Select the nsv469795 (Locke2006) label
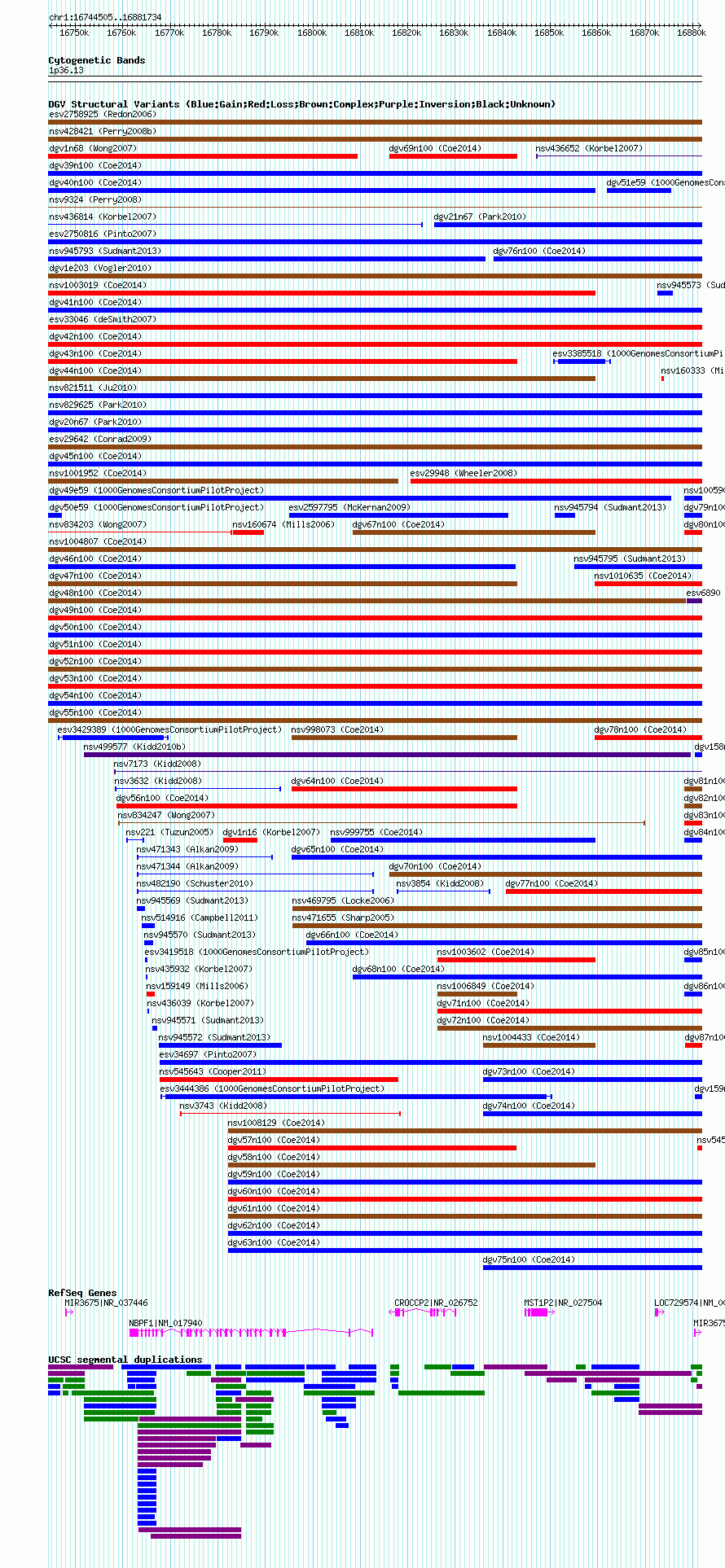This screenshot has width=725, height=1568. (x=343, y=900)
